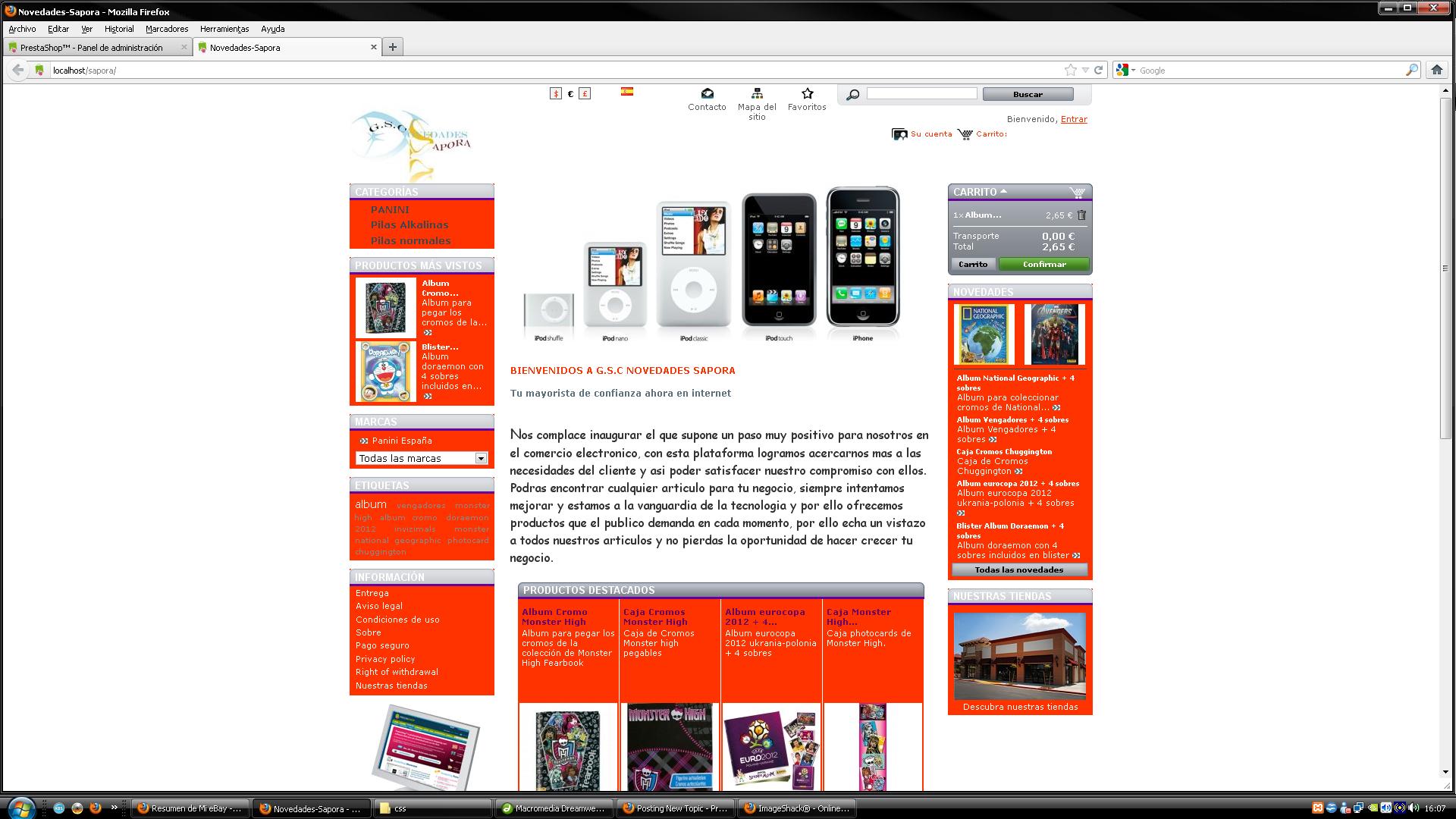Click the Entrar login link
Viewport: 1456px width, 819px height.
tap(1073, 119)
